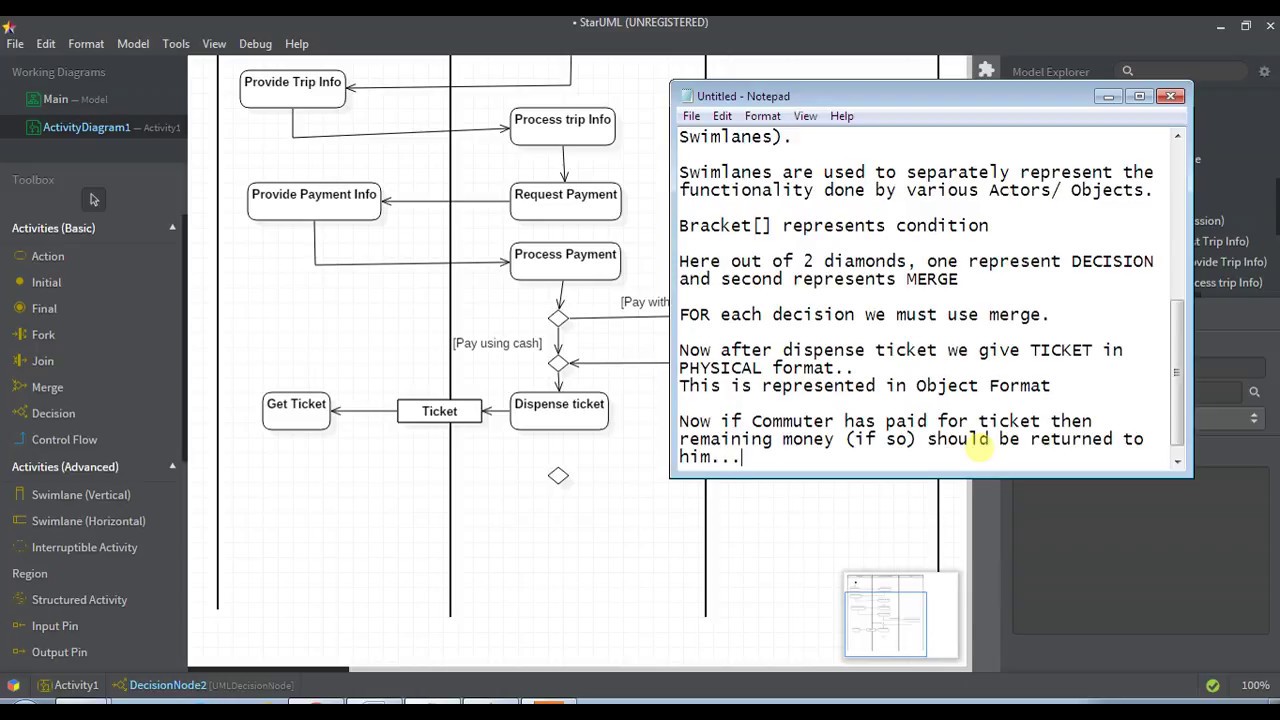
Task: Select the Provide Trip Info action node
Action: point(293,89)
